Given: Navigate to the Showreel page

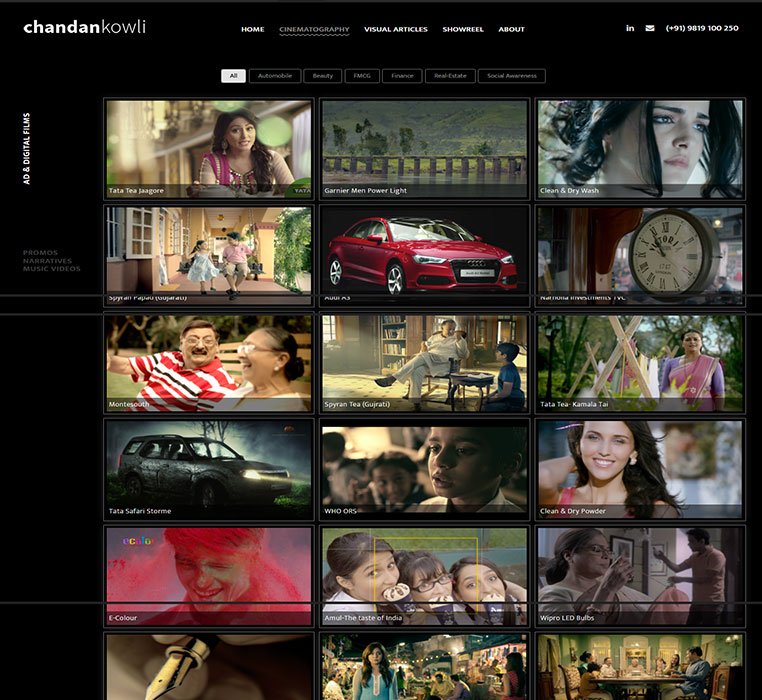Looking at the screenshot, I should pos(463,29).
